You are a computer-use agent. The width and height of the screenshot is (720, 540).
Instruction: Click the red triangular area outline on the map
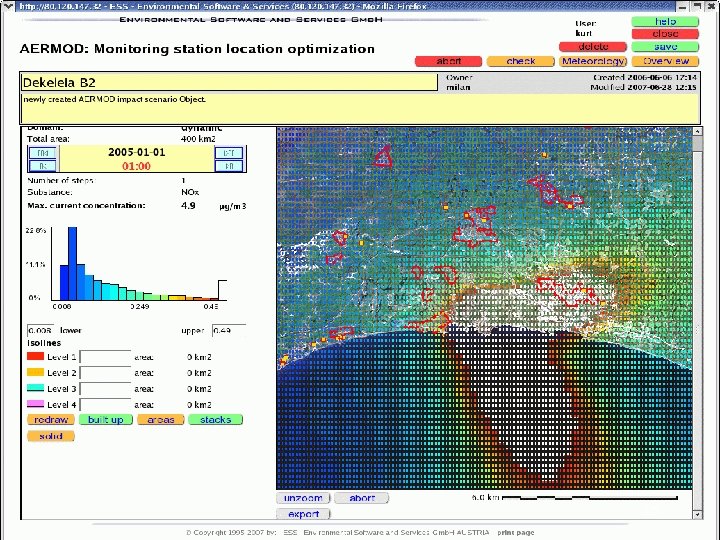point(383,156)
